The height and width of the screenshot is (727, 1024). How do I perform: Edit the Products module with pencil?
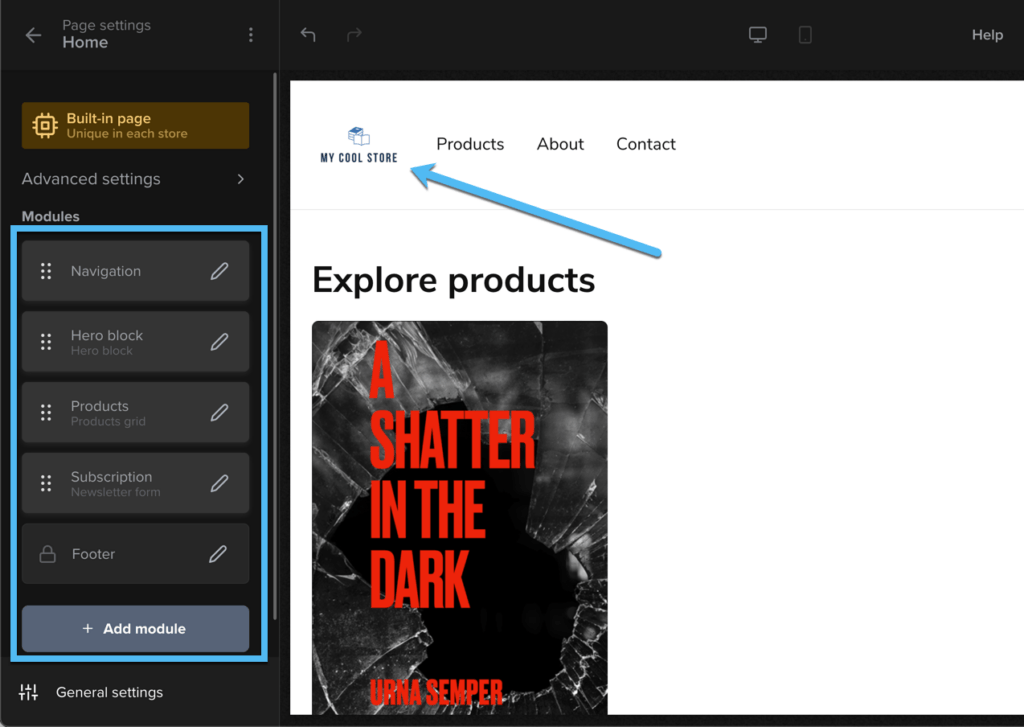219,413
